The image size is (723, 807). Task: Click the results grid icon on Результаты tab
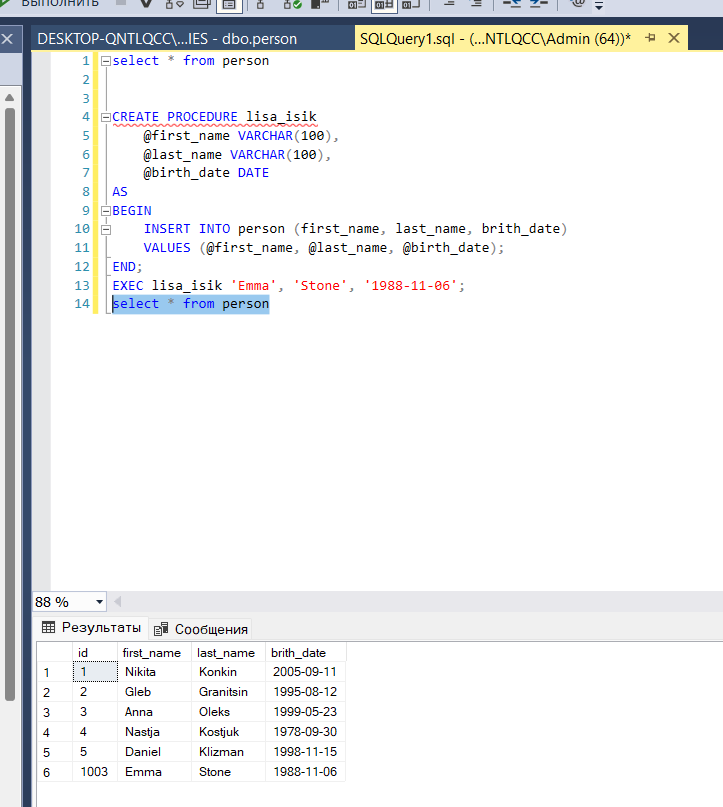[48, 627]
